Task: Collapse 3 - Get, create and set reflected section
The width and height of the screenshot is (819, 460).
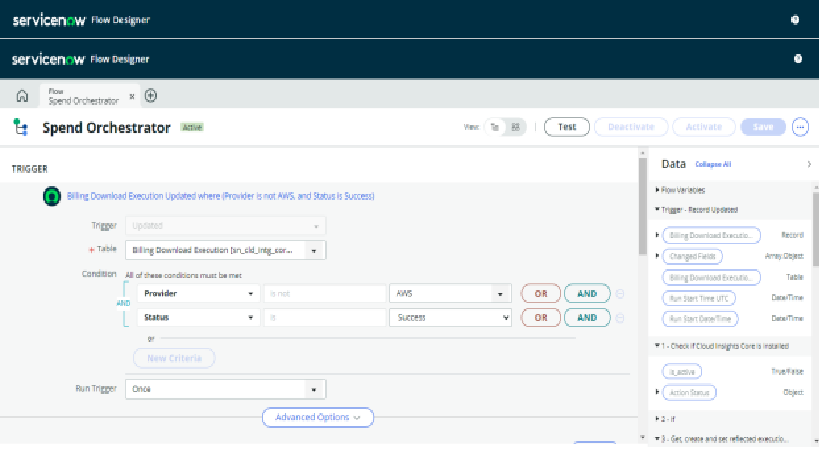Action: point(721,439)
